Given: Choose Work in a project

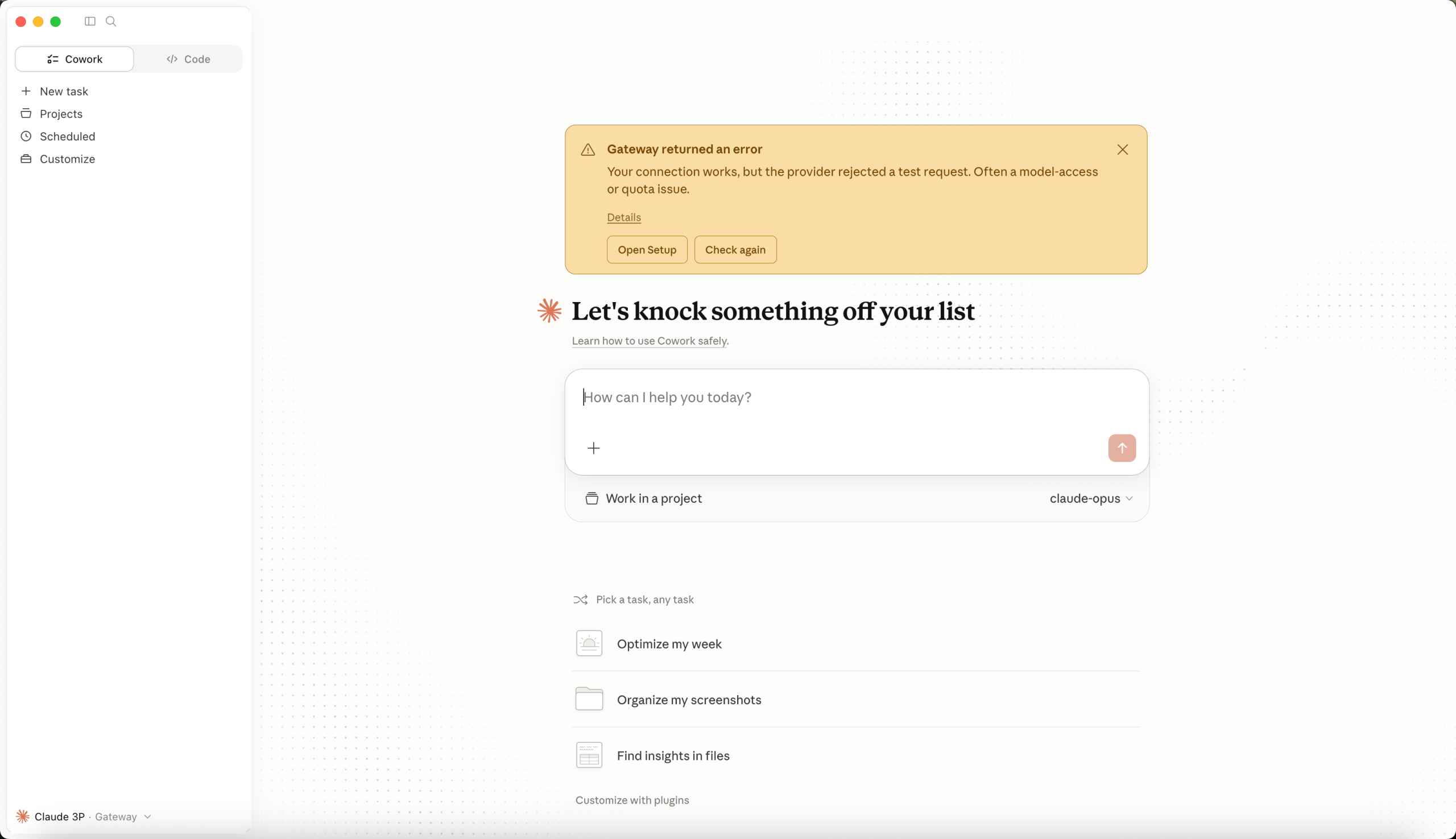Looking at the screenshot, I should 643,498.
